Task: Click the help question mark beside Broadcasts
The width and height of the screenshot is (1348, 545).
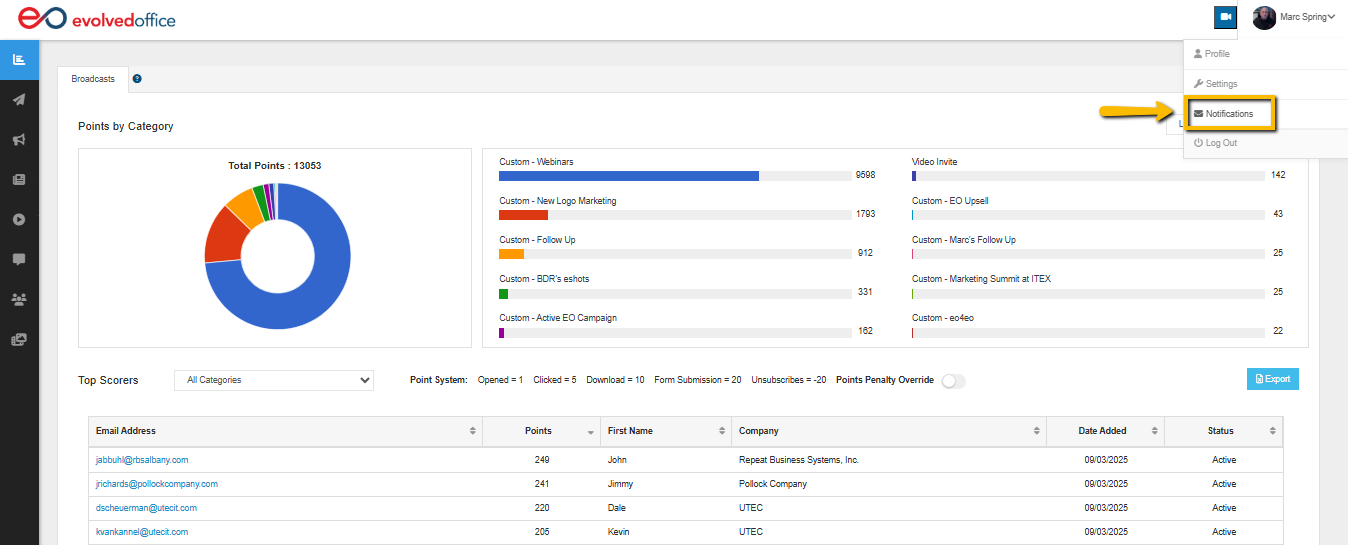Action: tap(137, 78)
